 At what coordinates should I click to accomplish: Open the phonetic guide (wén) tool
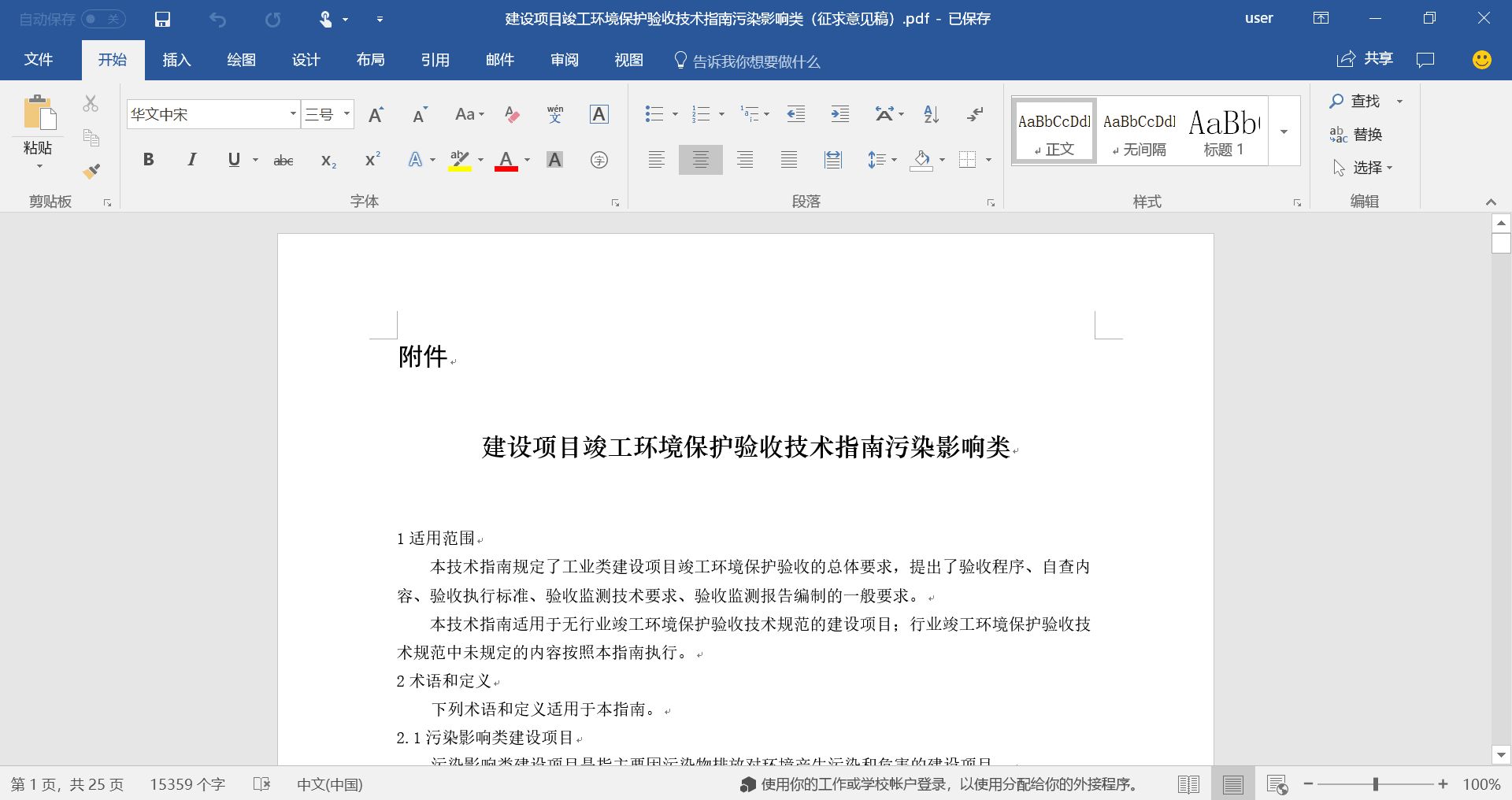(x=555, y=115)
